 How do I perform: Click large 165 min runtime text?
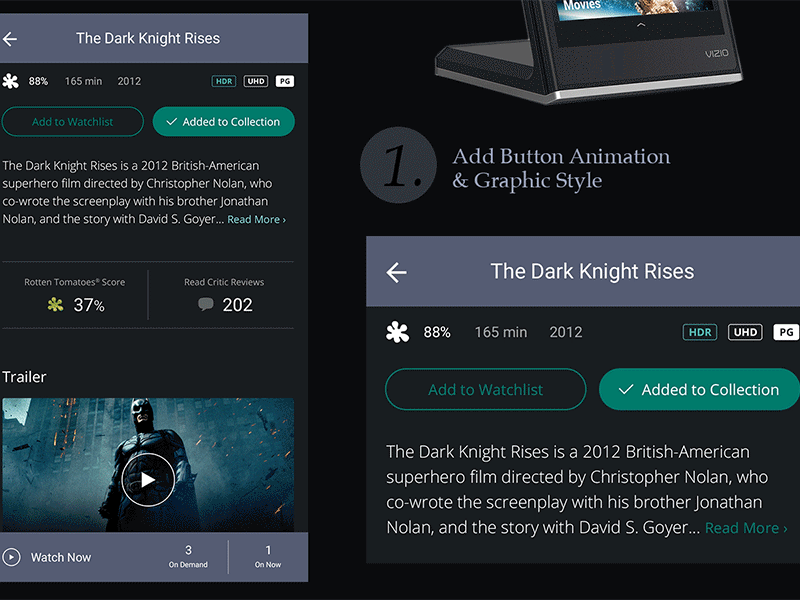[501, 332]
